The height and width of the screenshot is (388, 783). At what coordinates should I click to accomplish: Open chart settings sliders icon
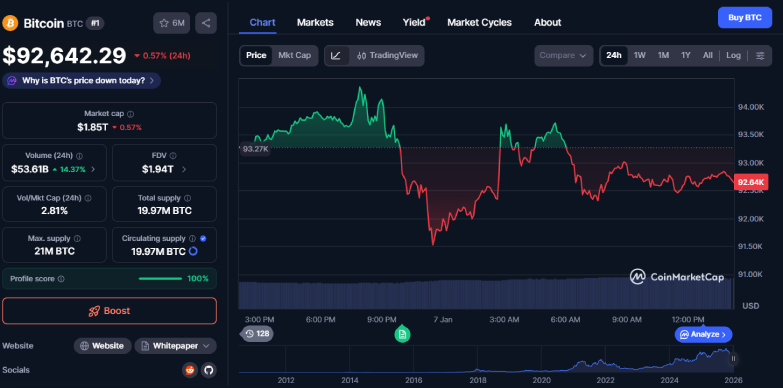pos(760,55)
